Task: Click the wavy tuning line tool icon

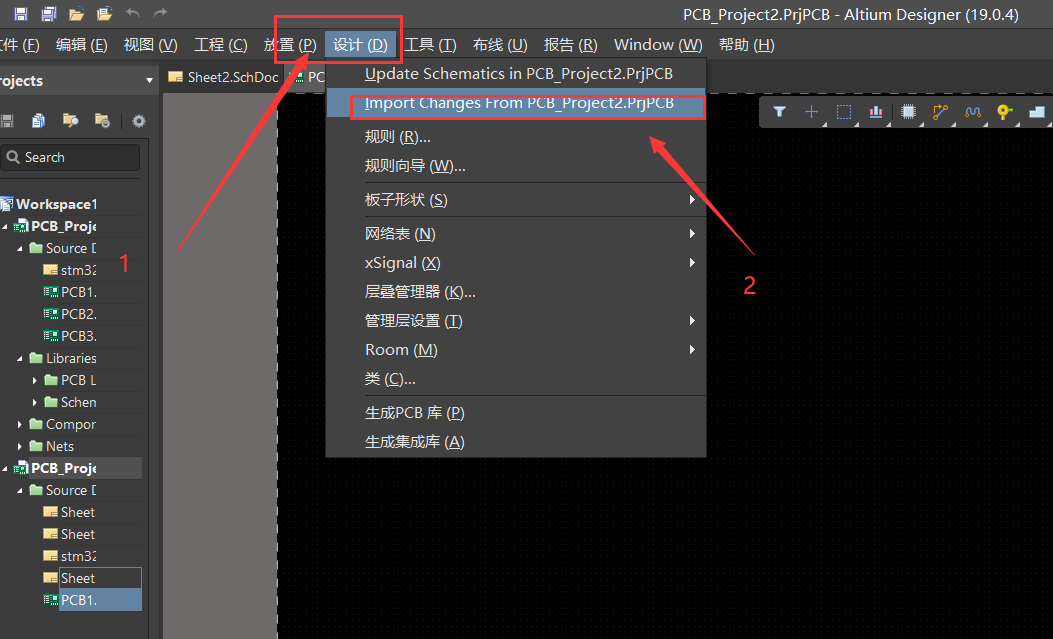Action: point(972,112)
